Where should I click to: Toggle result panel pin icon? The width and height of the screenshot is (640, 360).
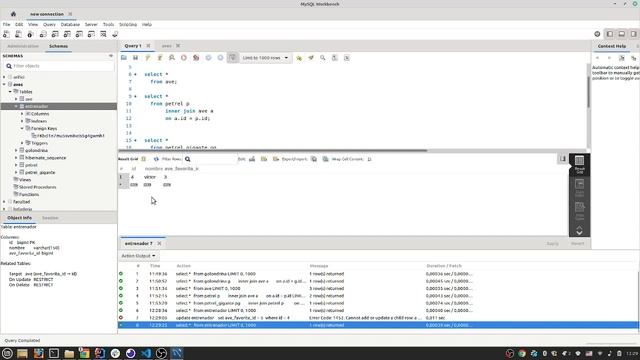point(563,159)
